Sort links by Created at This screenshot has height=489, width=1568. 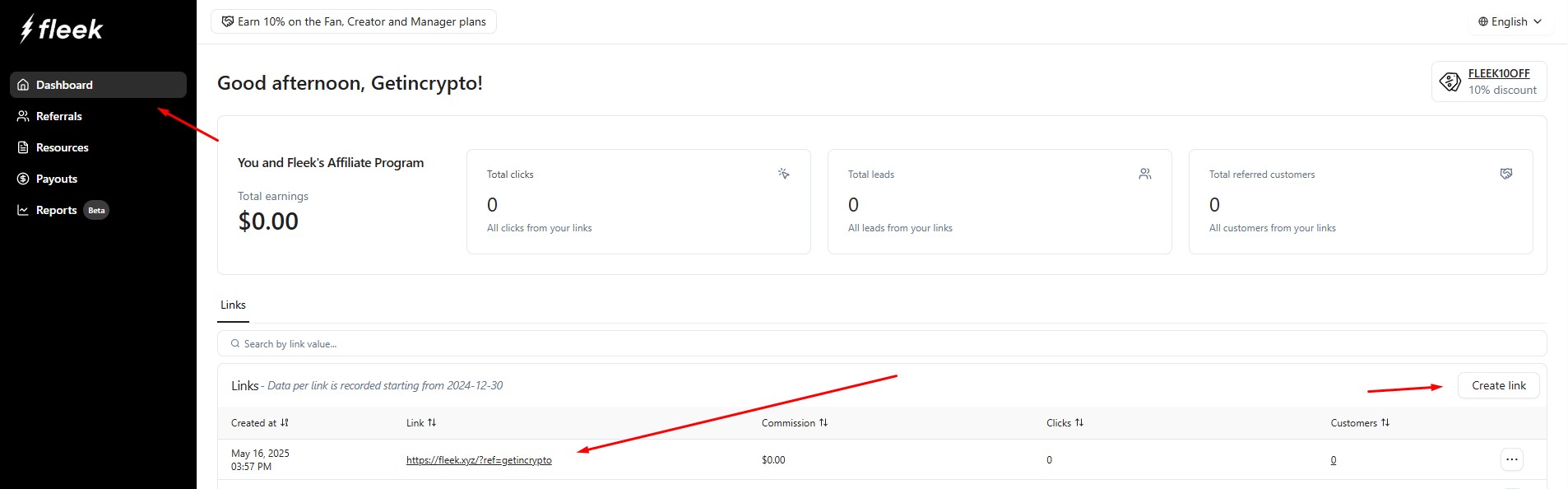click(x=260, y=423)
